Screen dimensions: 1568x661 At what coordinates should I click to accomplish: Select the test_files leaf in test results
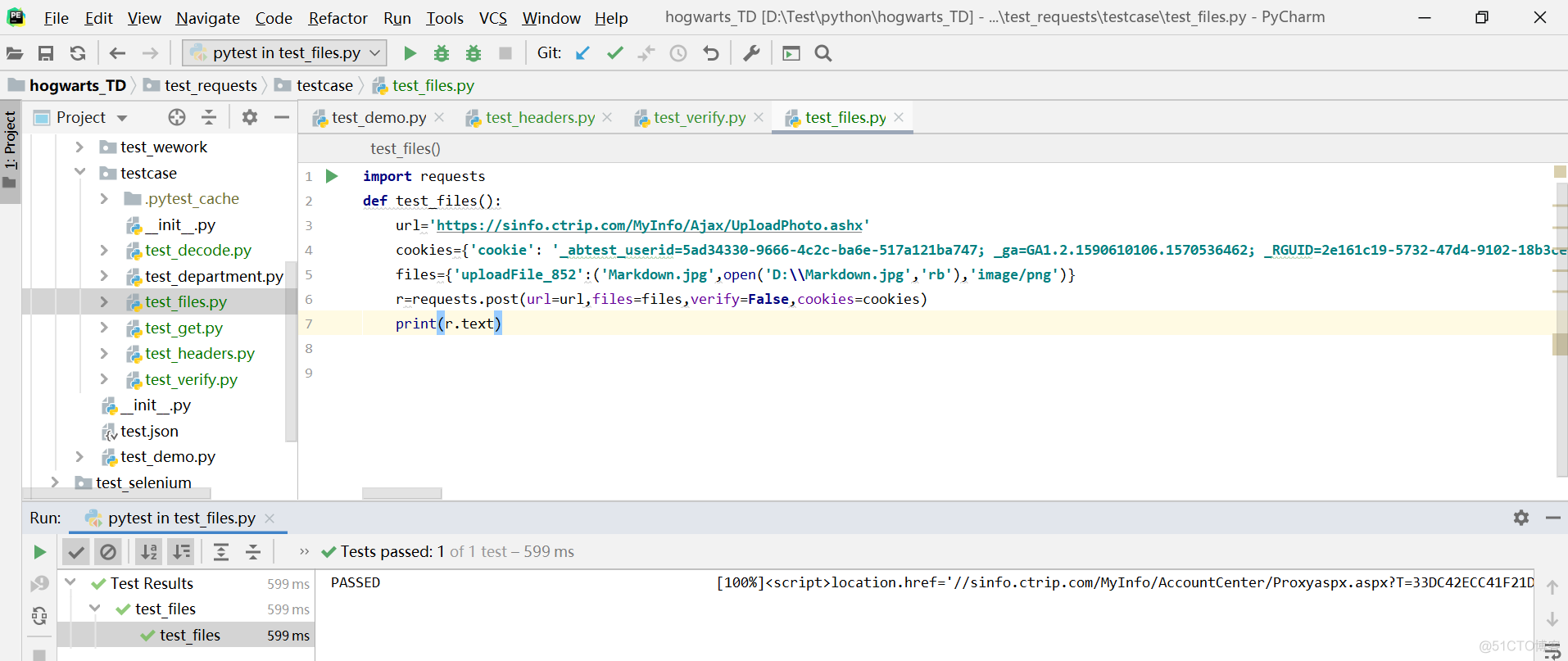pos(190,635)
